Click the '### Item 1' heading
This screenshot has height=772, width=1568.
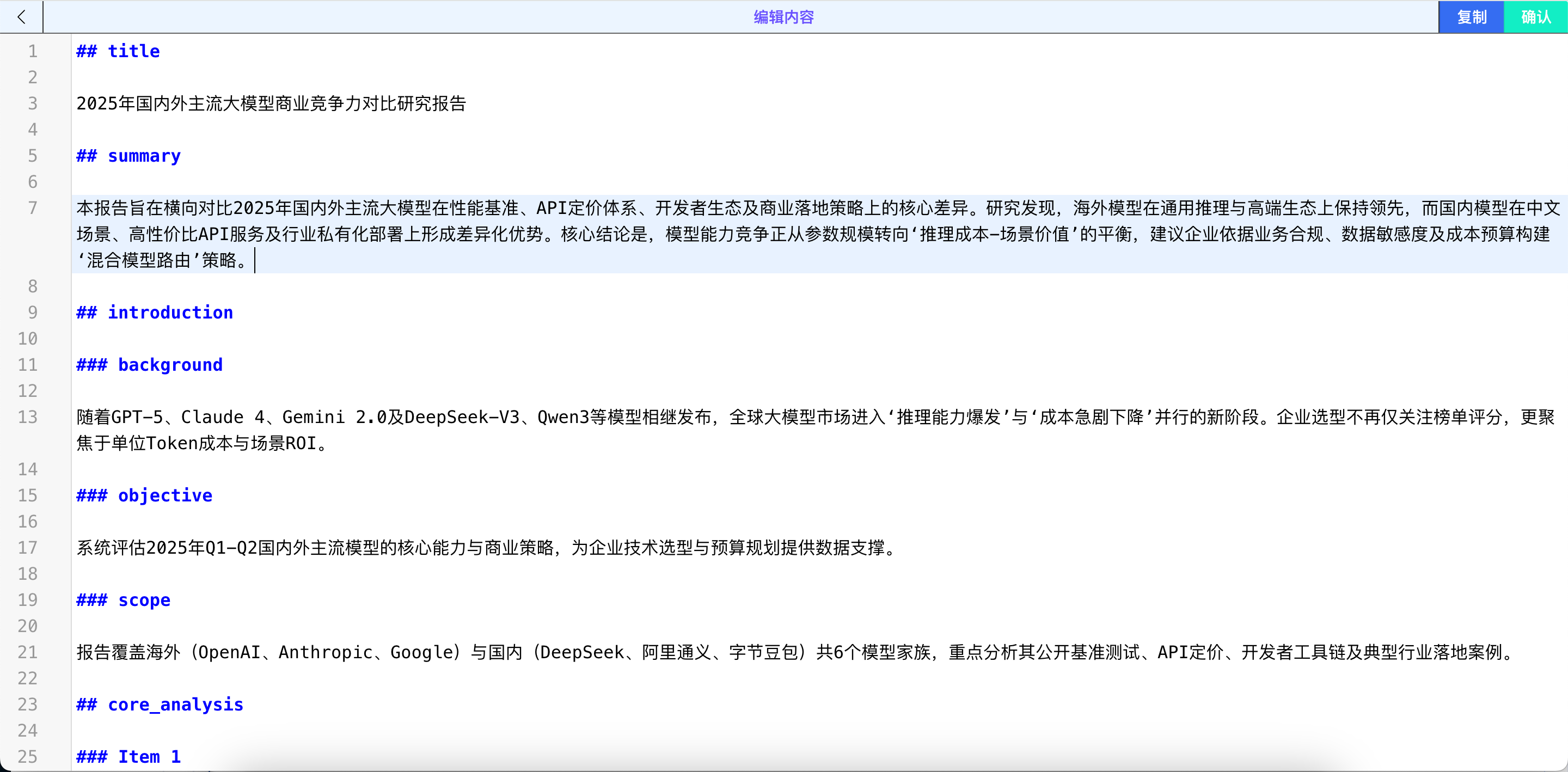[128, 756]
